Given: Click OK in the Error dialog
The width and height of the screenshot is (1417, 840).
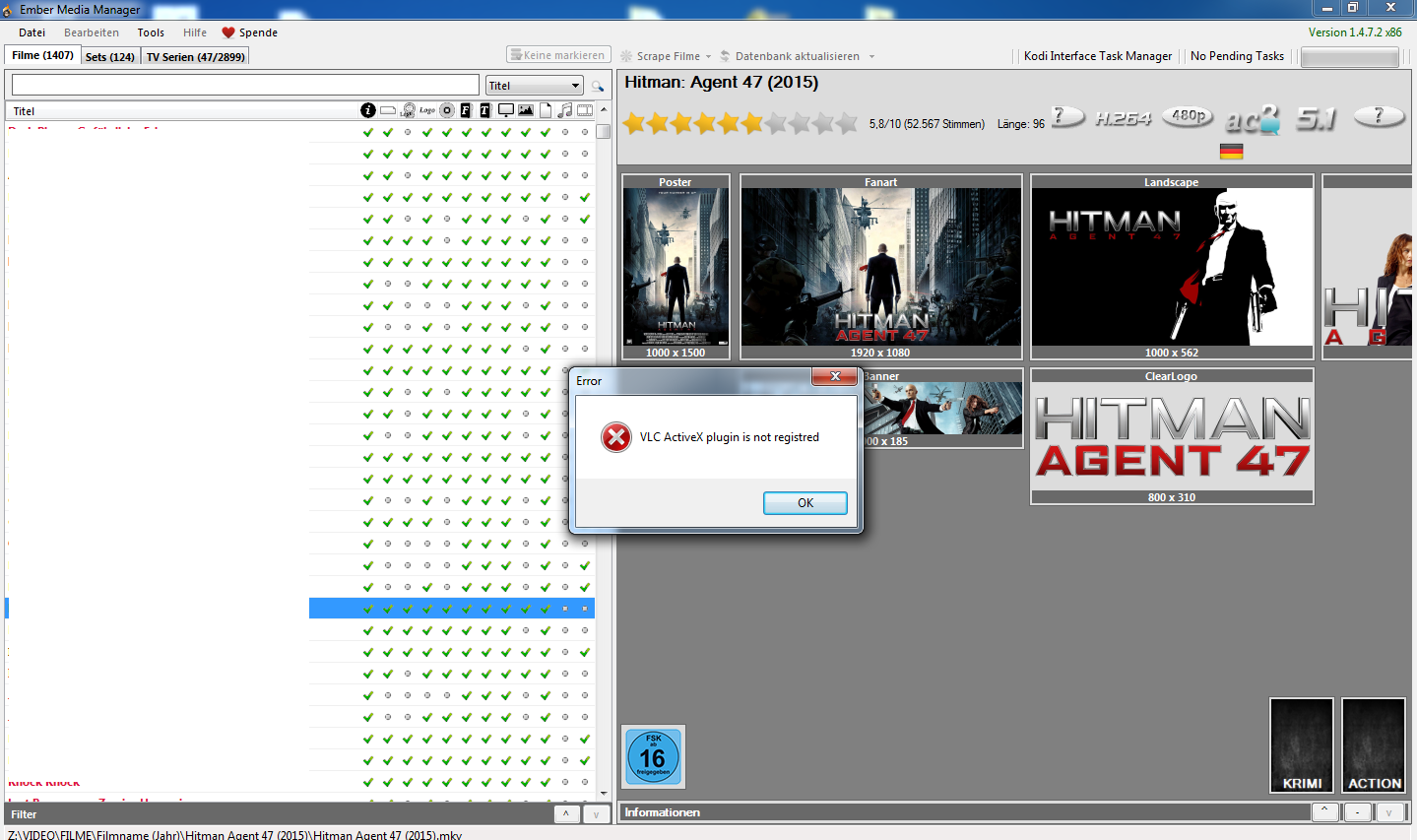Looking at the screenshot, I should pyautogui.click(x=805, y=503).
